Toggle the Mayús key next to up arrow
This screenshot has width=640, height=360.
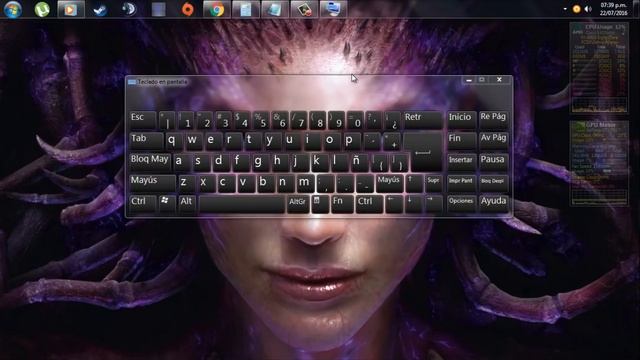(389, 183)
